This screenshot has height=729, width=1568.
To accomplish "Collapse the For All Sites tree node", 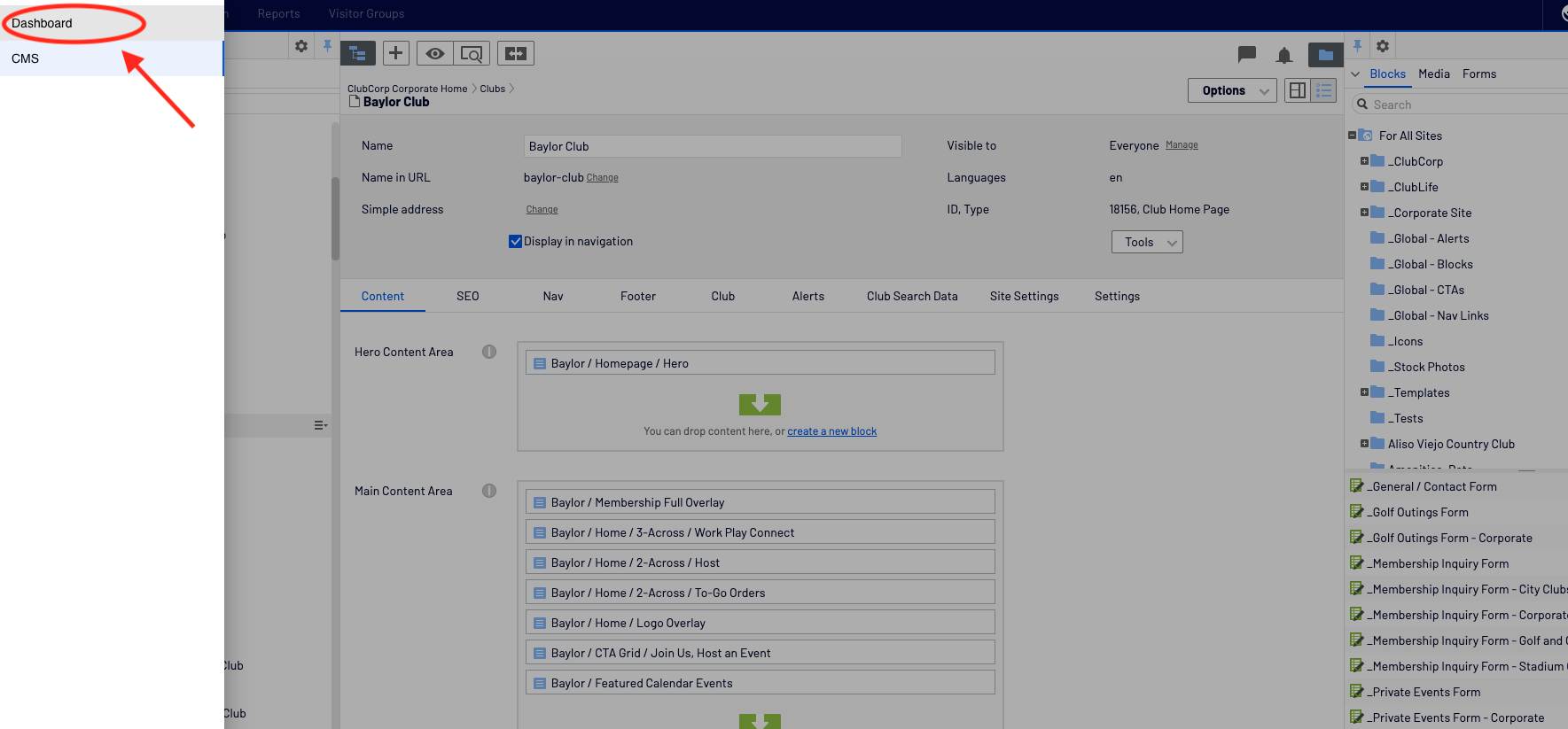I will (1352, 136).
